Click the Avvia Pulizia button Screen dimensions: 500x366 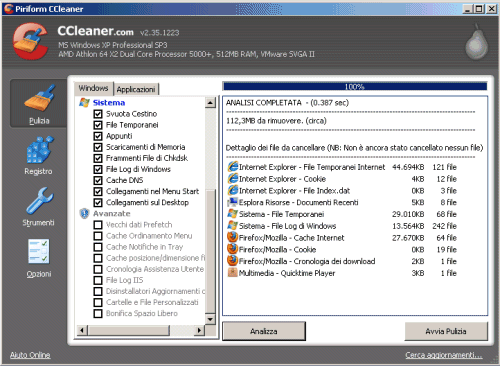coord(446,331)
